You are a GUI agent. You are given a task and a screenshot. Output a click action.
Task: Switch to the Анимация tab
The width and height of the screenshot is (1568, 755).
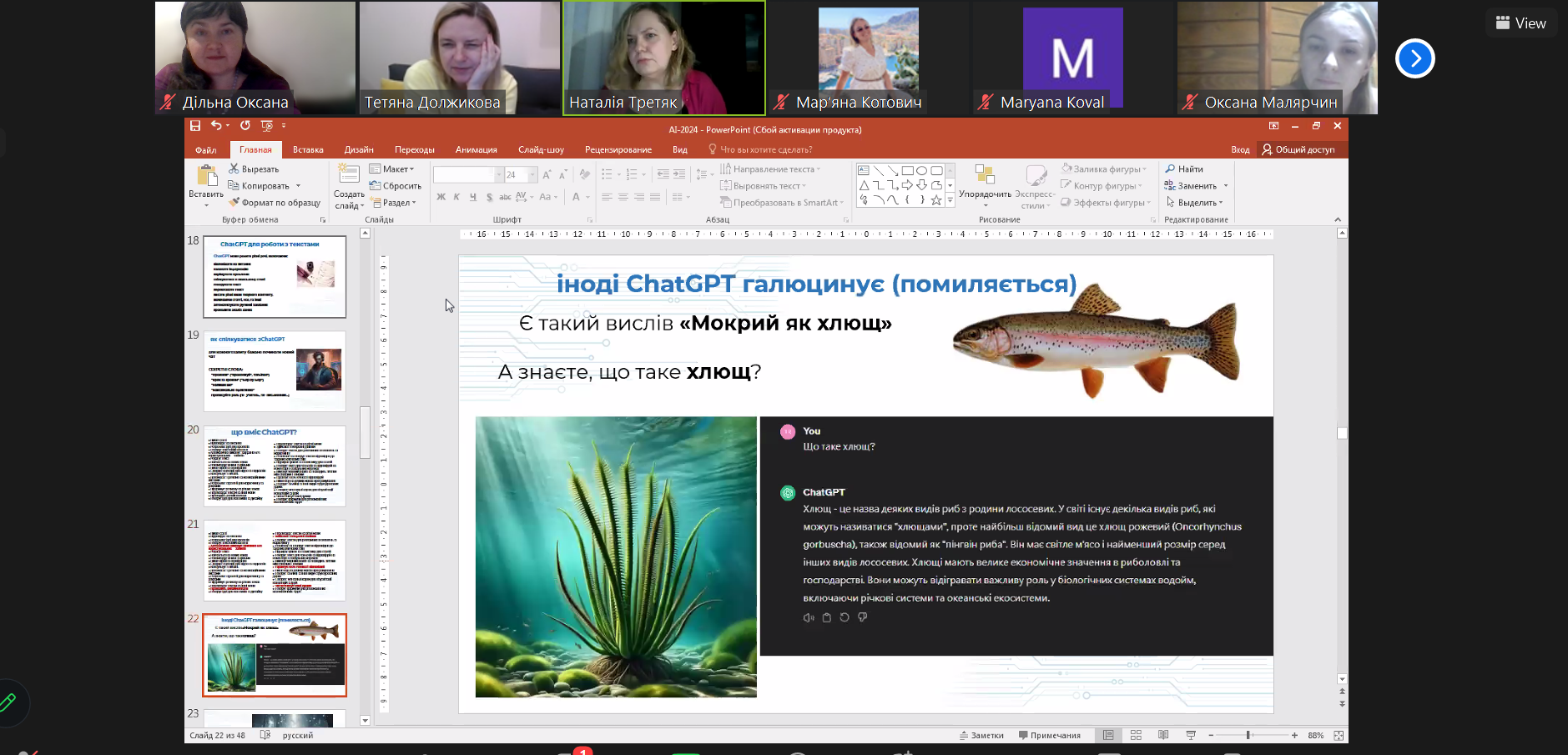click(x=476, y=150)
